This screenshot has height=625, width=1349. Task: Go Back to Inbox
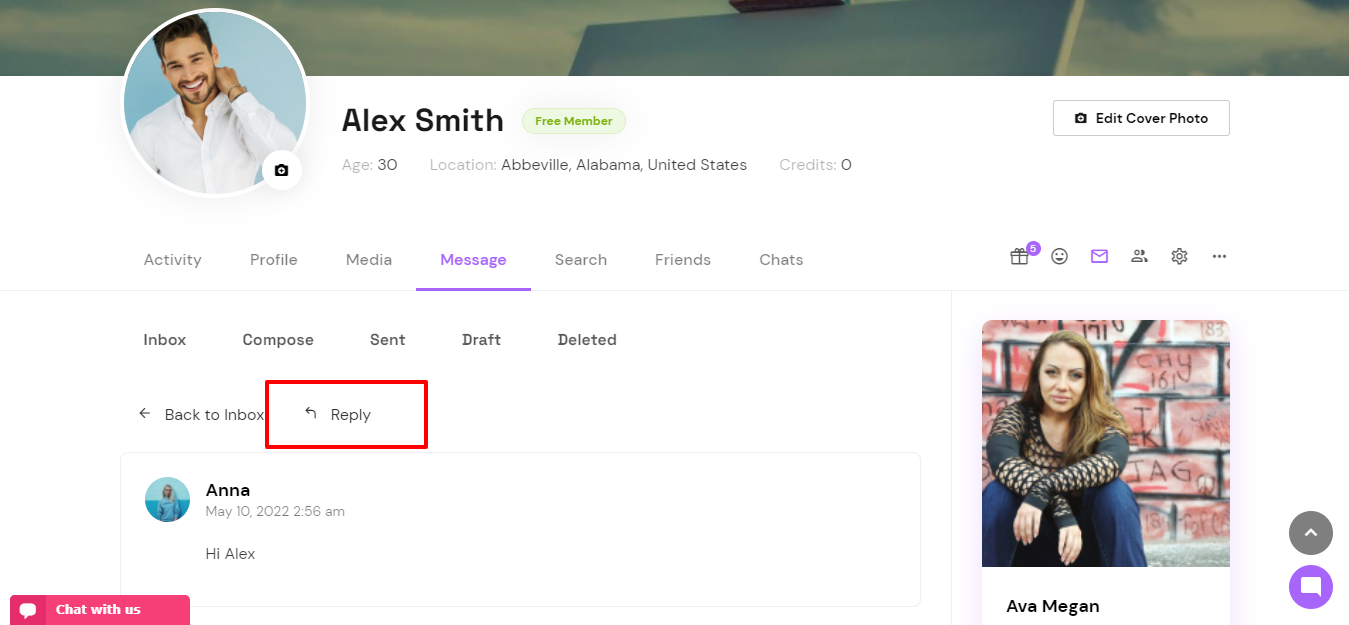tap(201, 414)
